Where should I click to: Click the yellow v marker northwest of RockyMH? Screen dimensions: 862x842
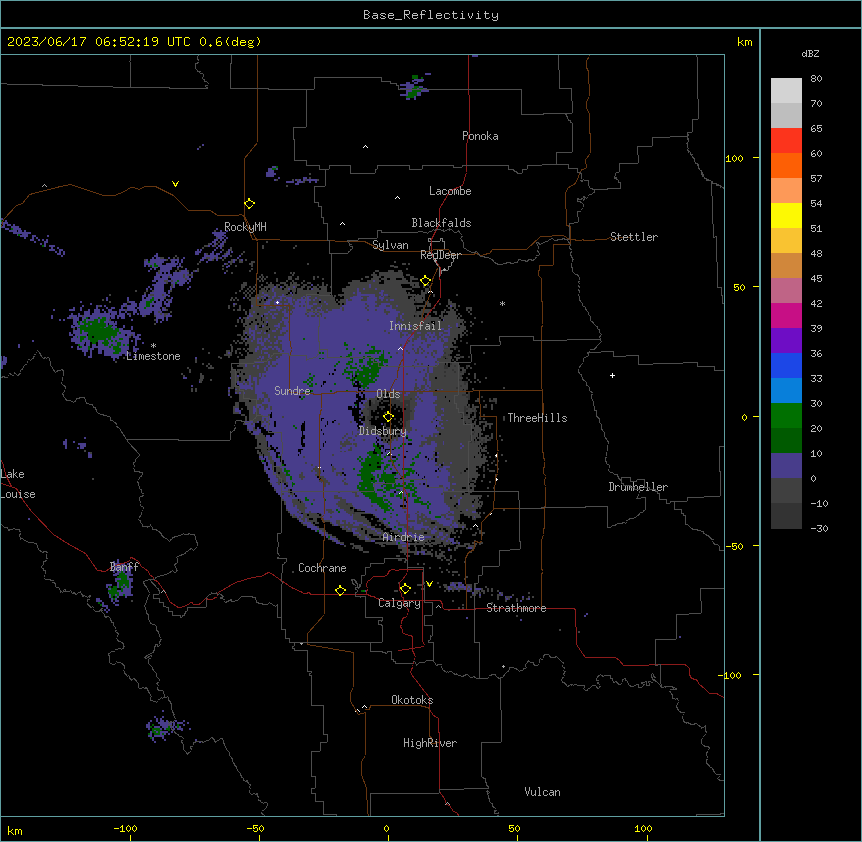(175, 184)
